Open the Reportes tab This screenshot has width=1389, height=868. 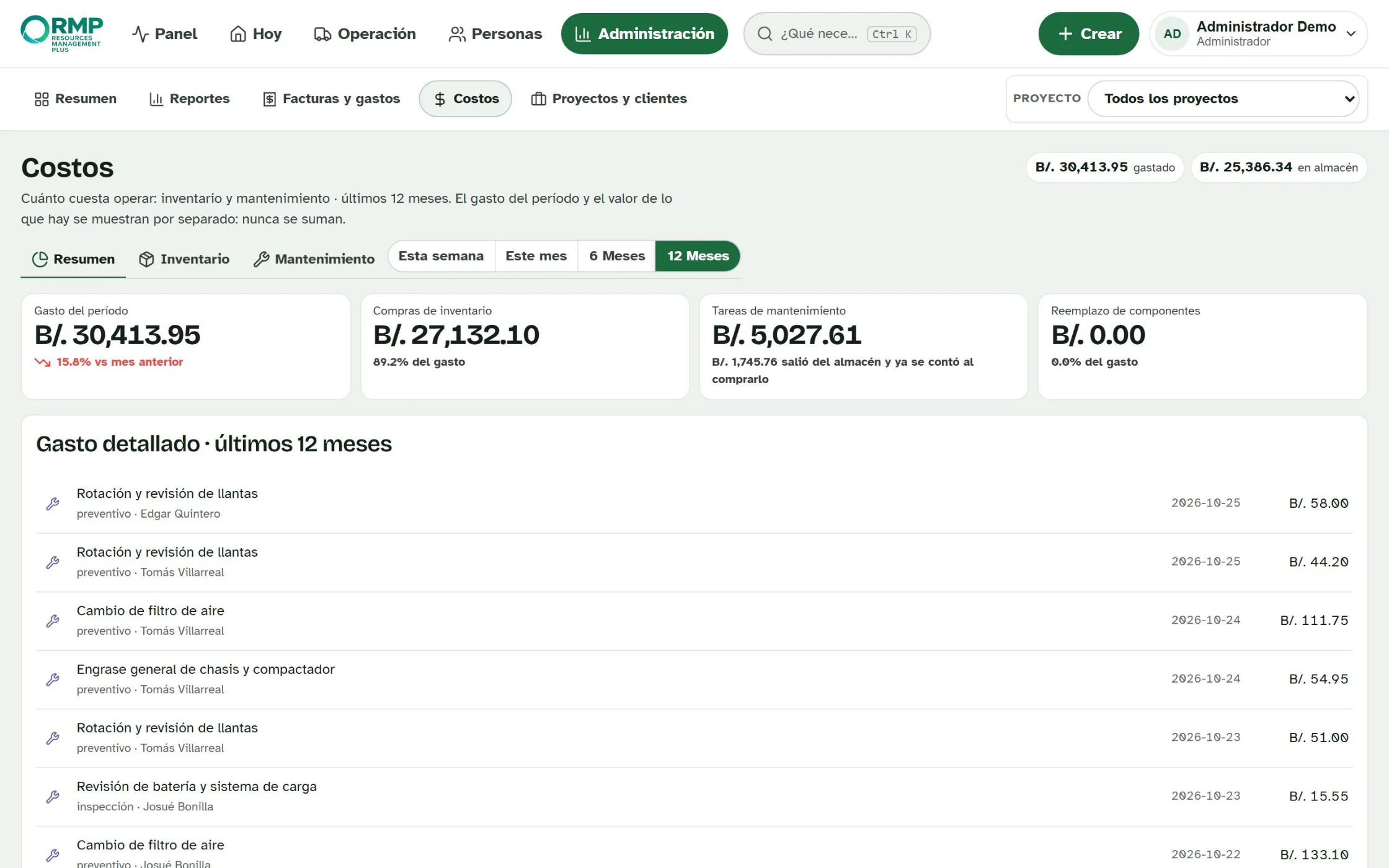[189, 99]
